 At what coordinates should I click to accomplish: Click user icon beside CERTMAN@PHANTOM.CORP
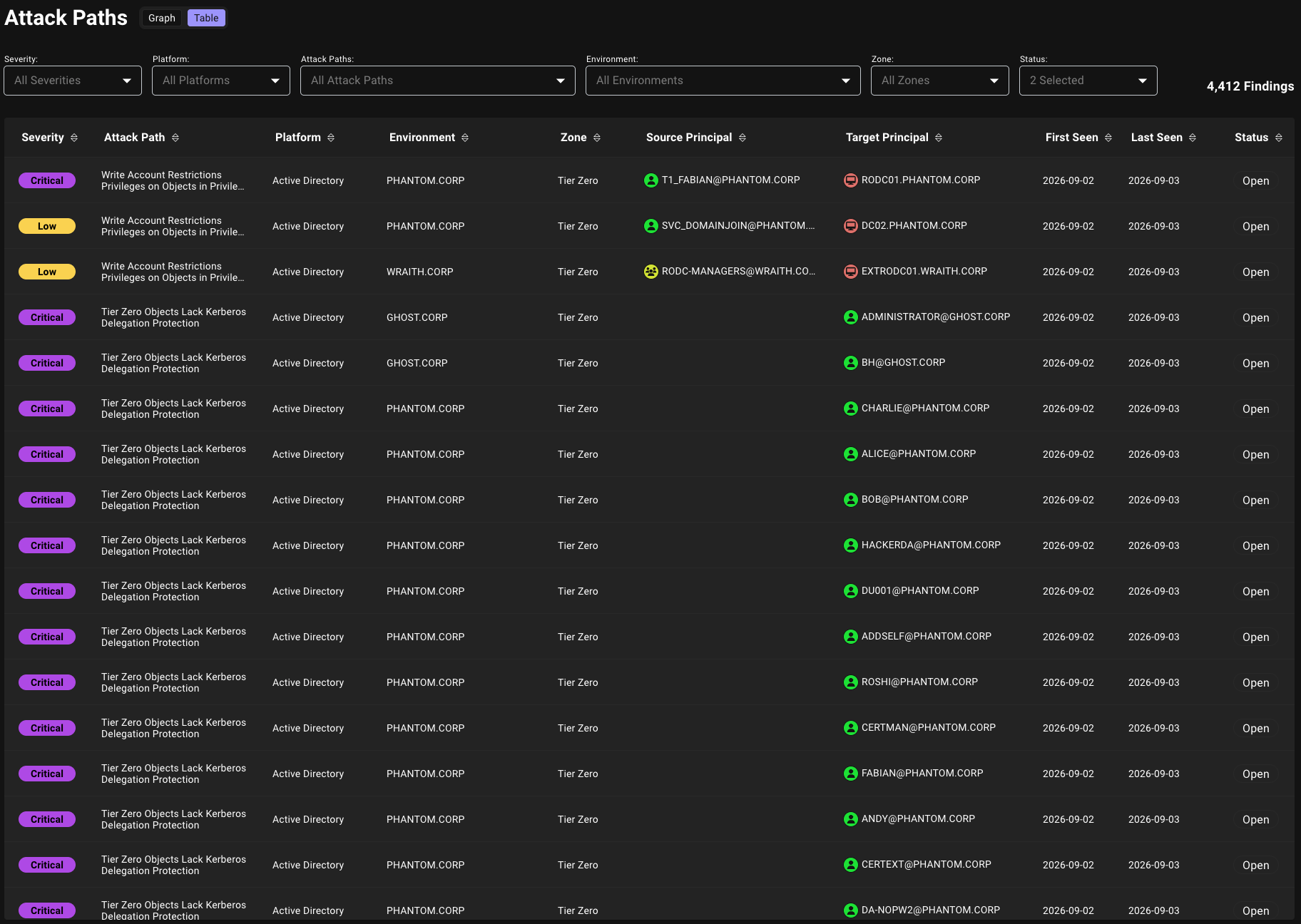coord(851,728)
